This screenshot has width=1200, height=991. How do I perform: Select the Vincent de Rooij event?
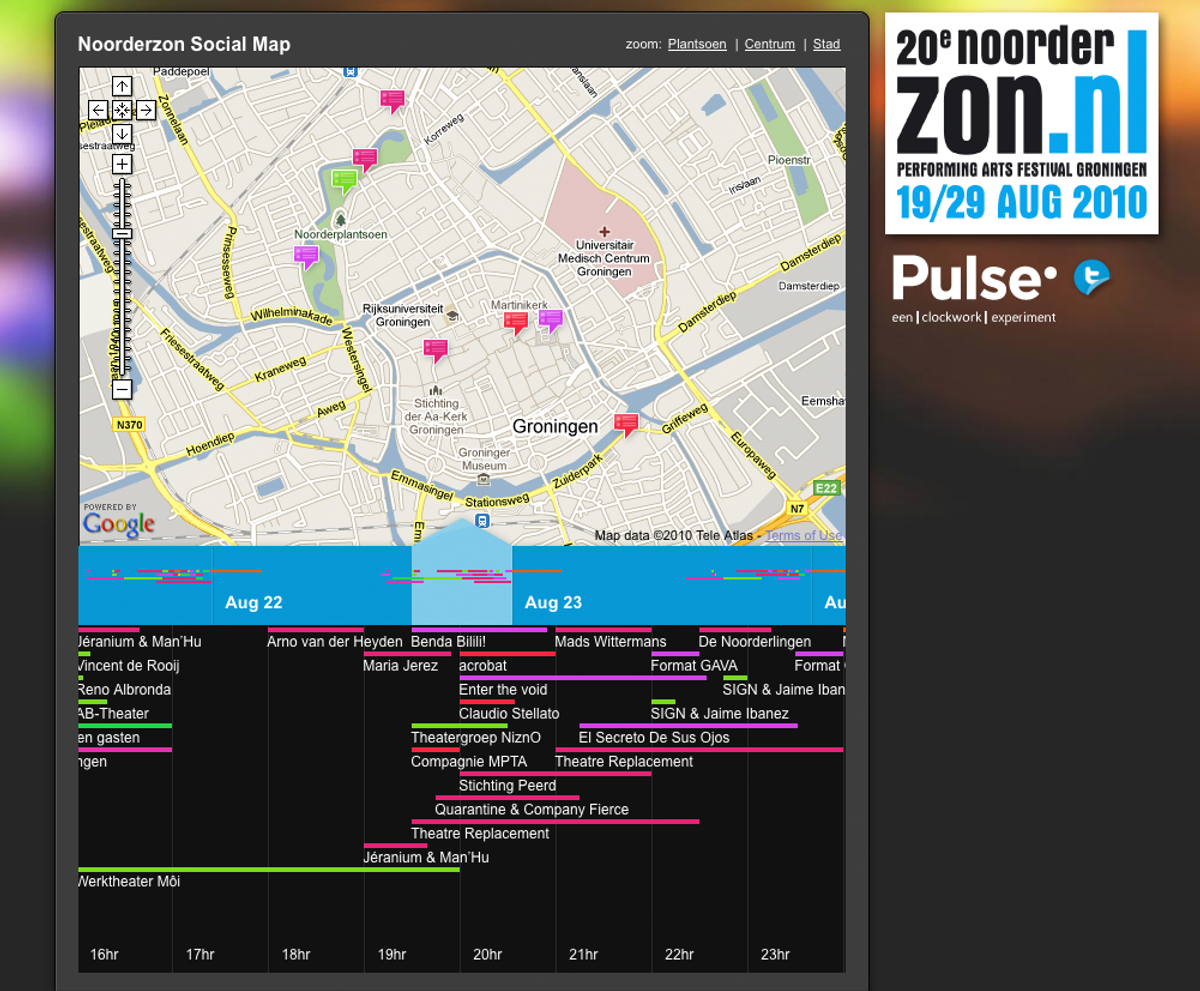[129, 666]
